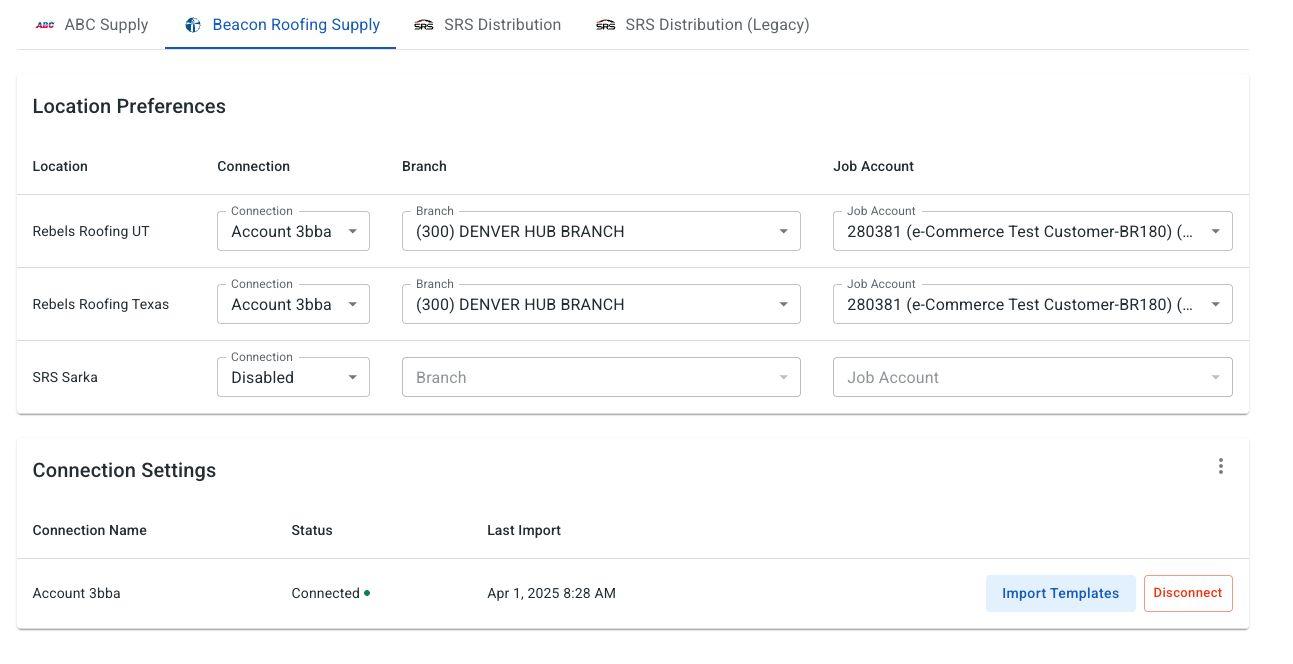The image size is (1293, 664).
Task: Open Job Account dropdown for Rebels Roofing UT
Action: (1032, 232)
